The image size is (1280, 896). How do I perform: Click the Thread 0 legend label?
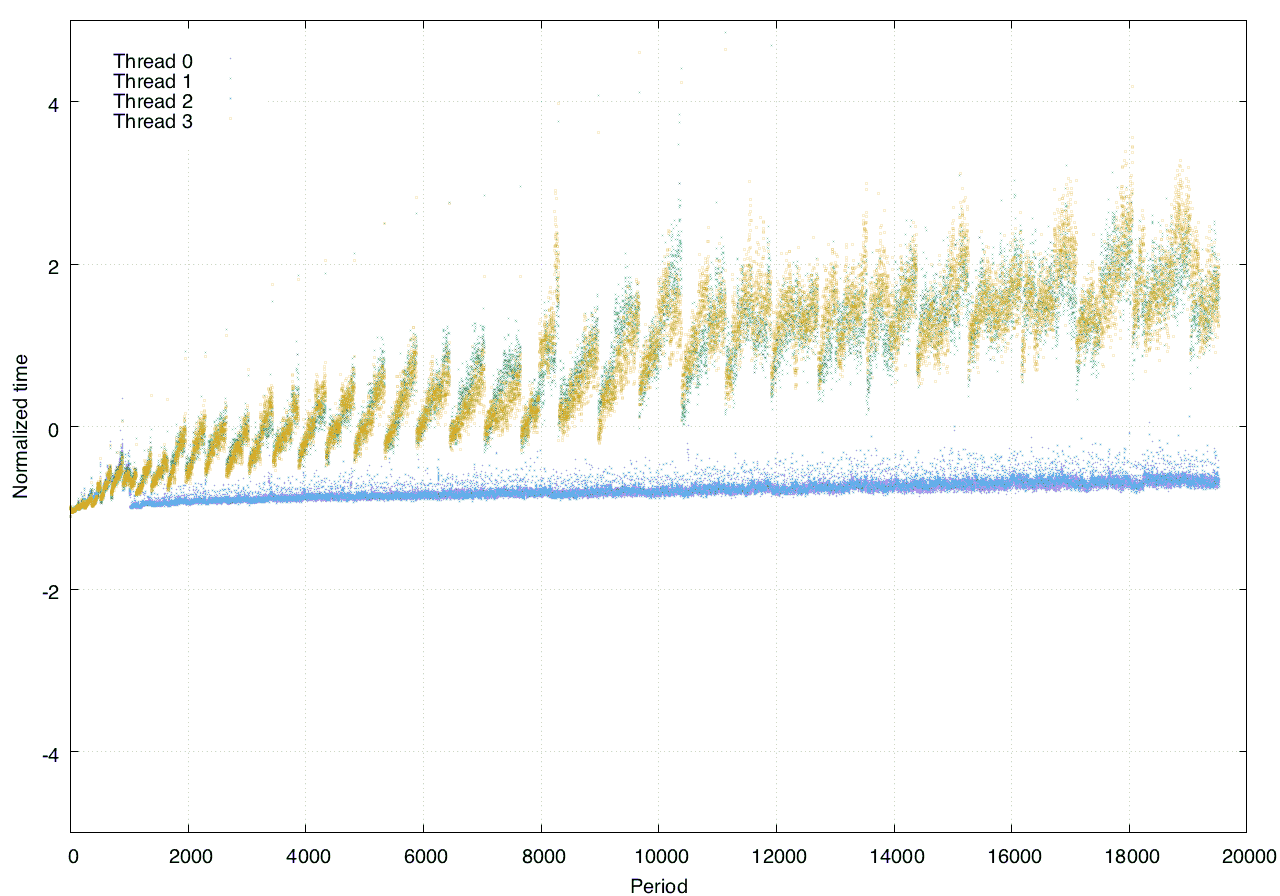pyautogui.click(x=153, y=61)
